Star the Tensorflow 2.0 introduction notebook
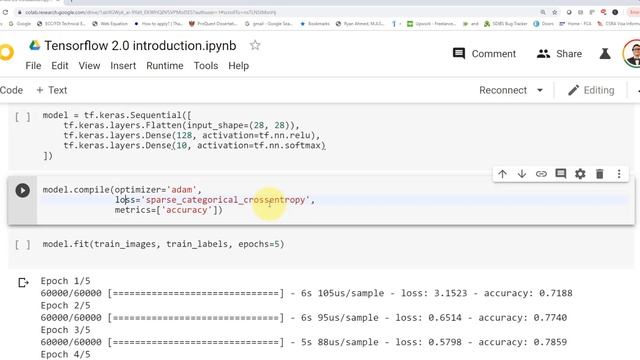 click(x=255, y=45)
